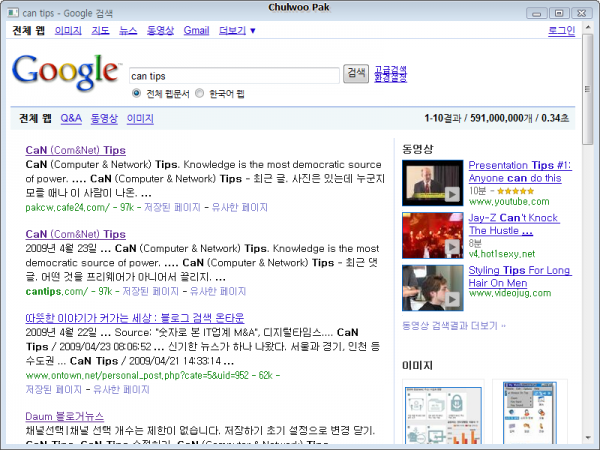Screen dimensions: 600x450
Task: Click the window icon in the title bar
Action: (x=13, y=13)
